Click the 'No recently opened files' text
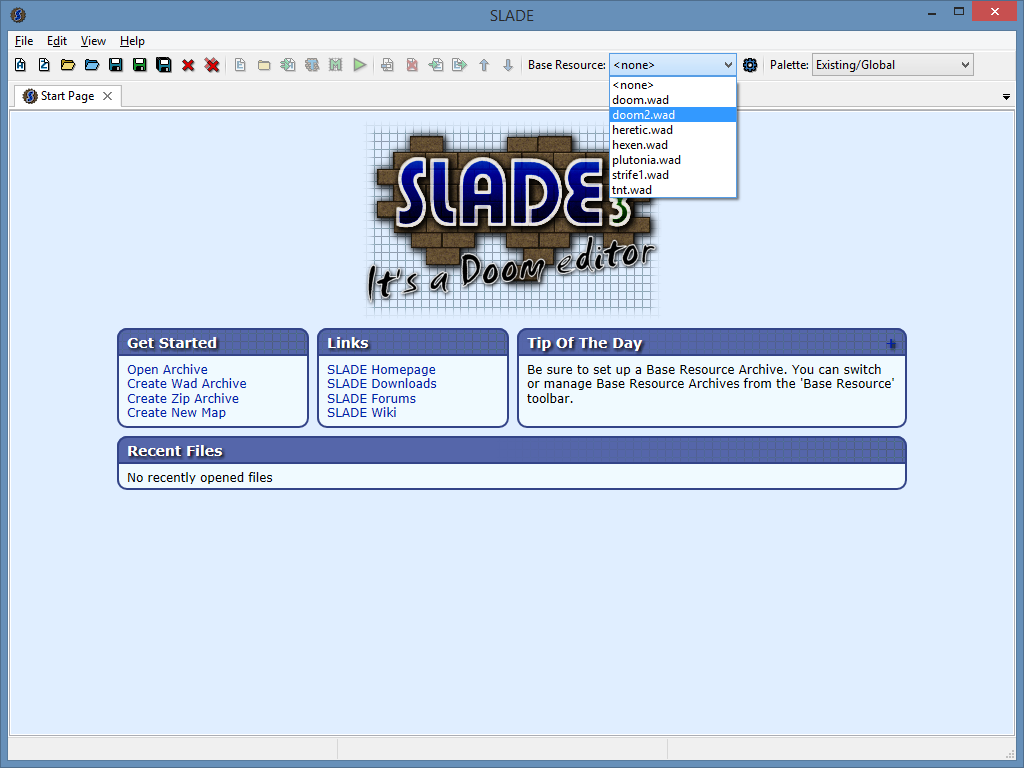 point(200,477)
